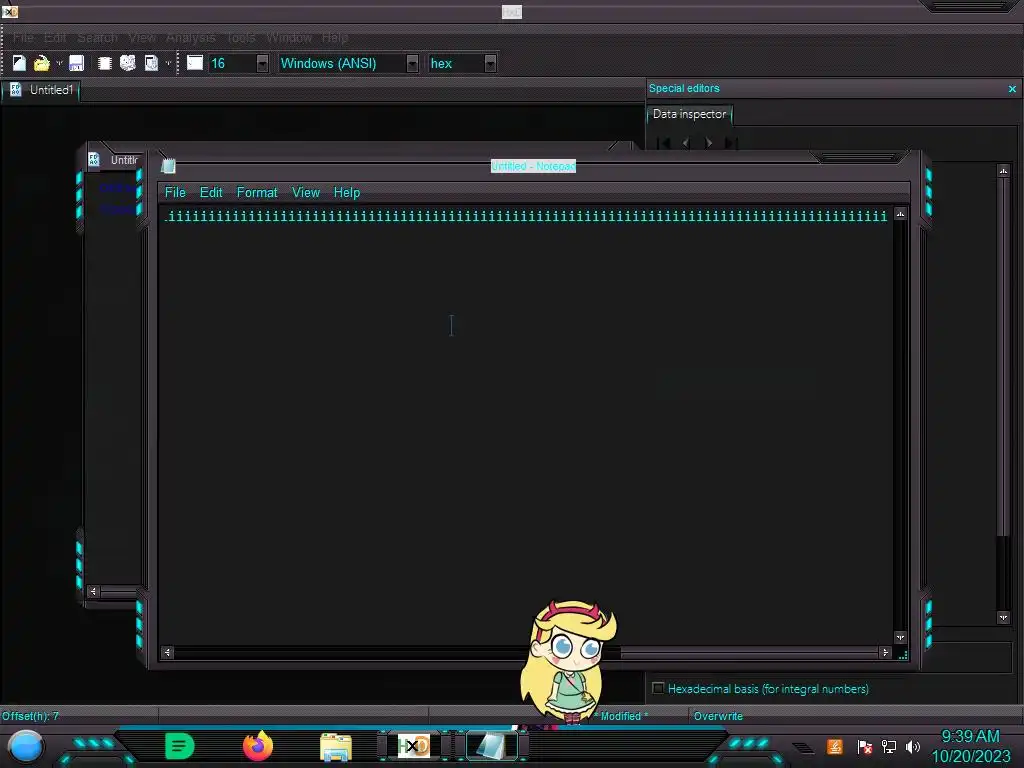Viewport: 1024px width, 768px height.
Task: Click Data inspector scrollbar up arrow
Action: pos(1003,170)
